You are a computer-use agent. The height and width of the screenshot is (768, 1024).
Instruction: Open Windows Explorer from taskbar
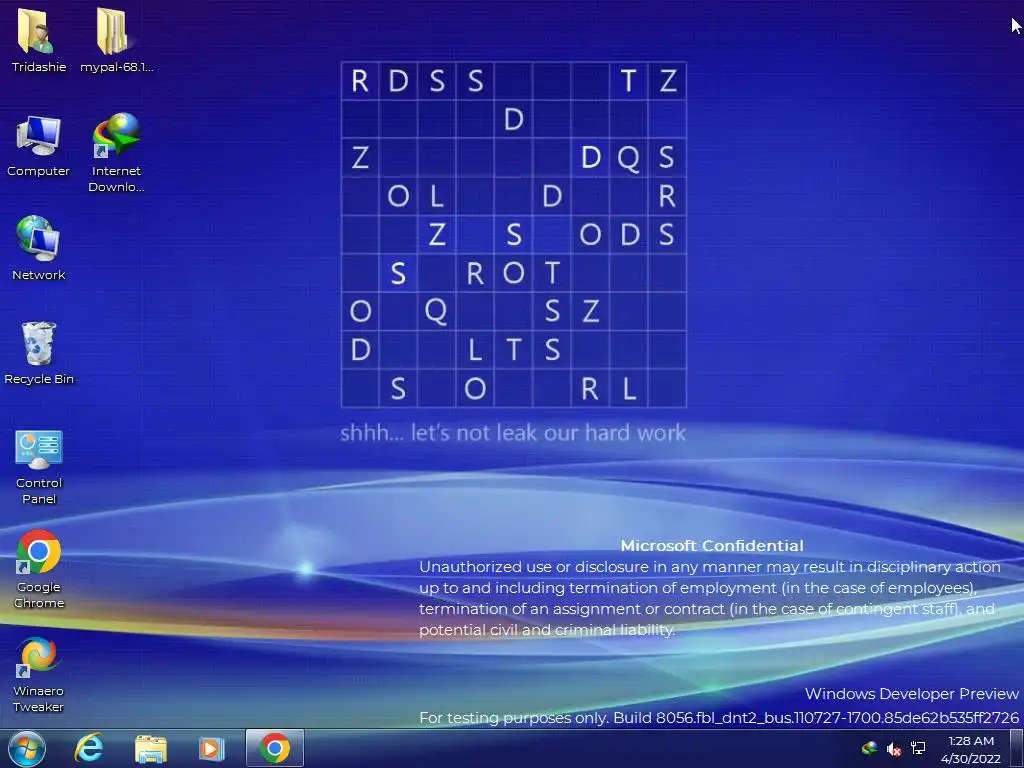151,748
